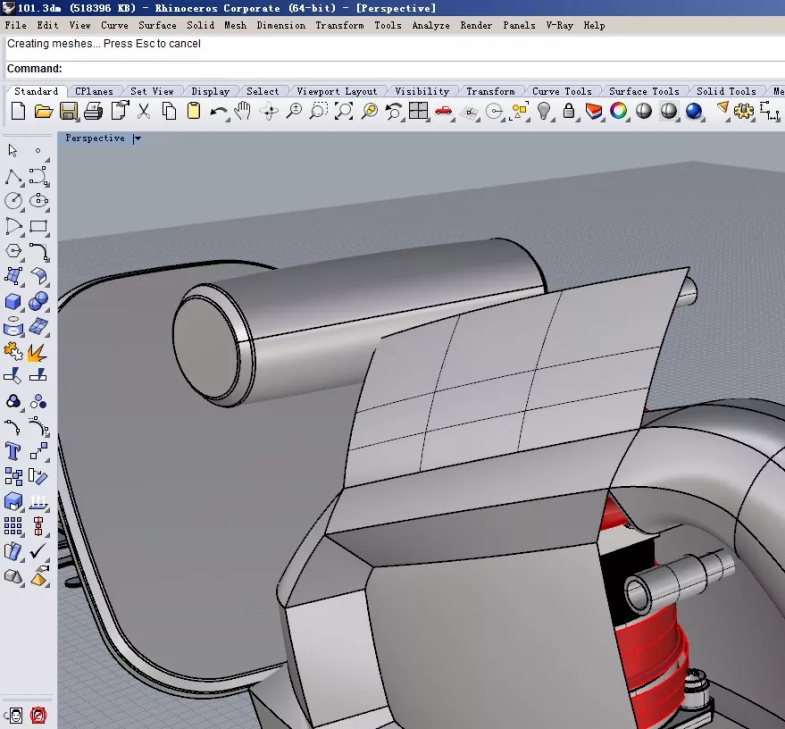Select the Box solid tool
Screen dimensions: 785x729
coord(13,301)
